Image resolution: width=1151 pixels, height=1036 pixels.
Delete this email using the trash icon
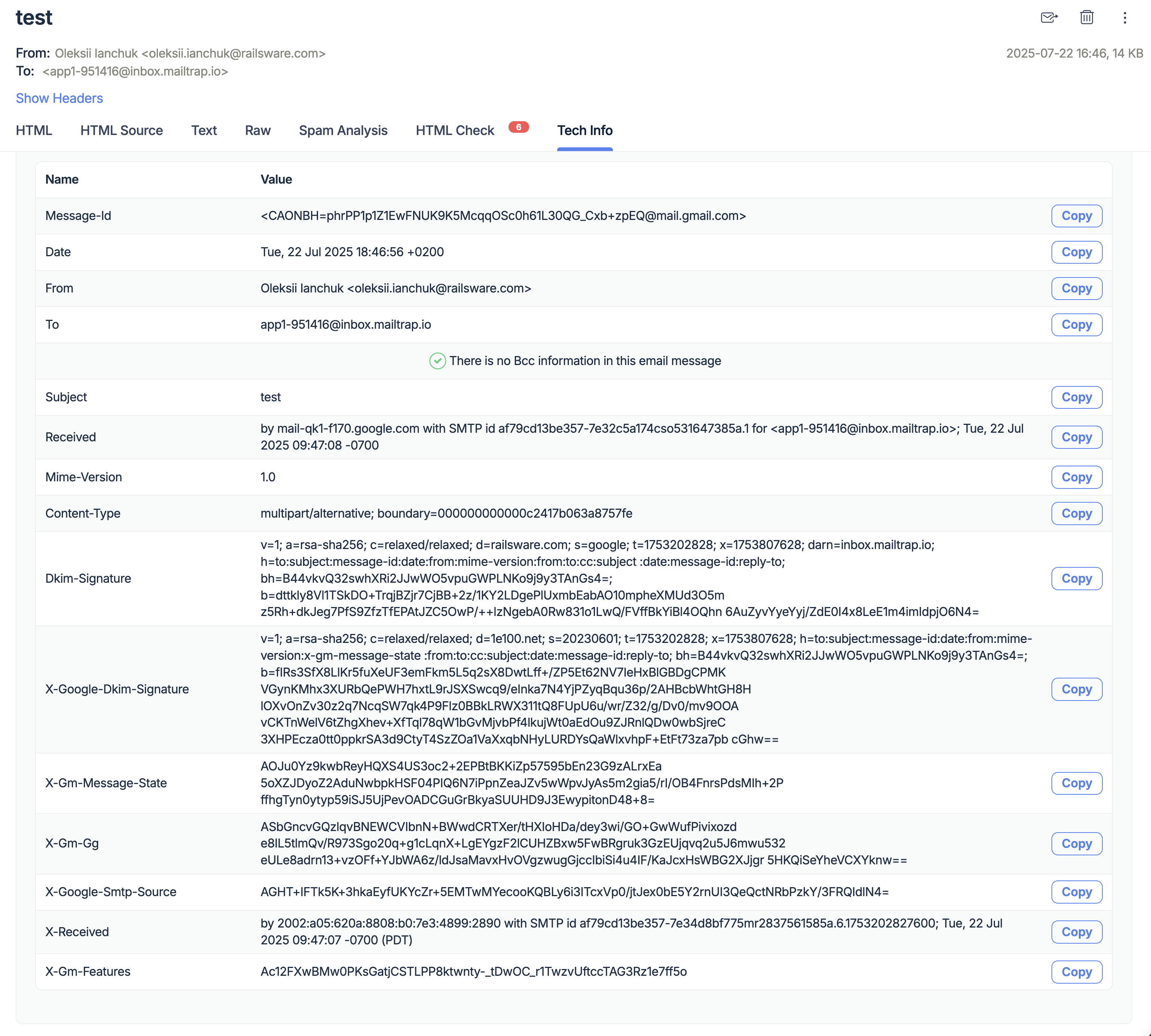tap(1086, 18)
